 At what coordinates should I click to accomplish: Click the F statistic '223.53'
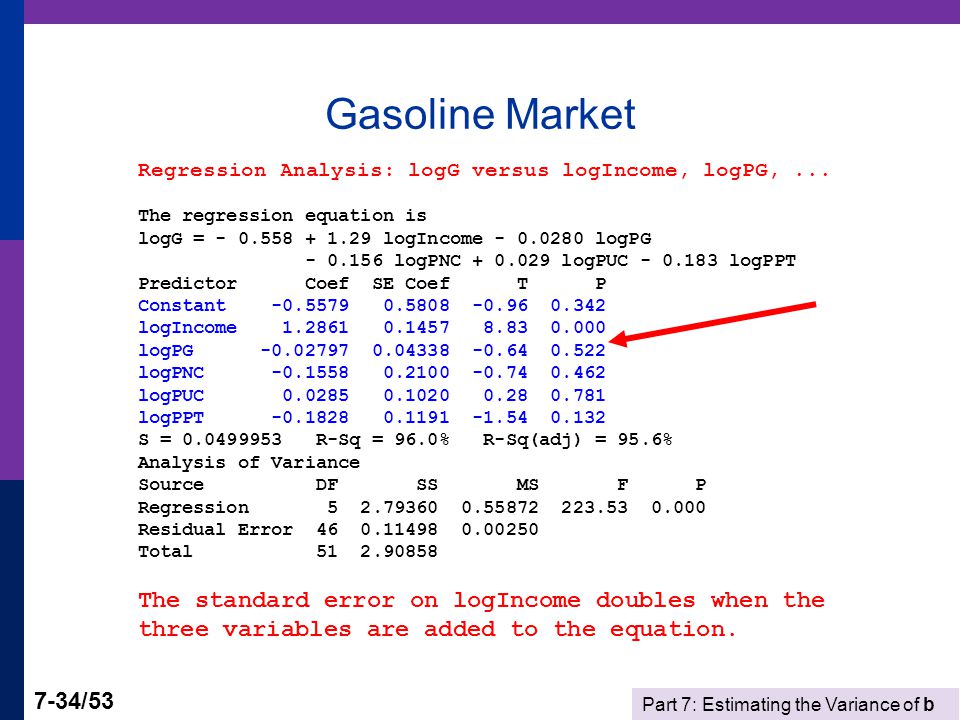pyautogui.click(x=594, y=508)
